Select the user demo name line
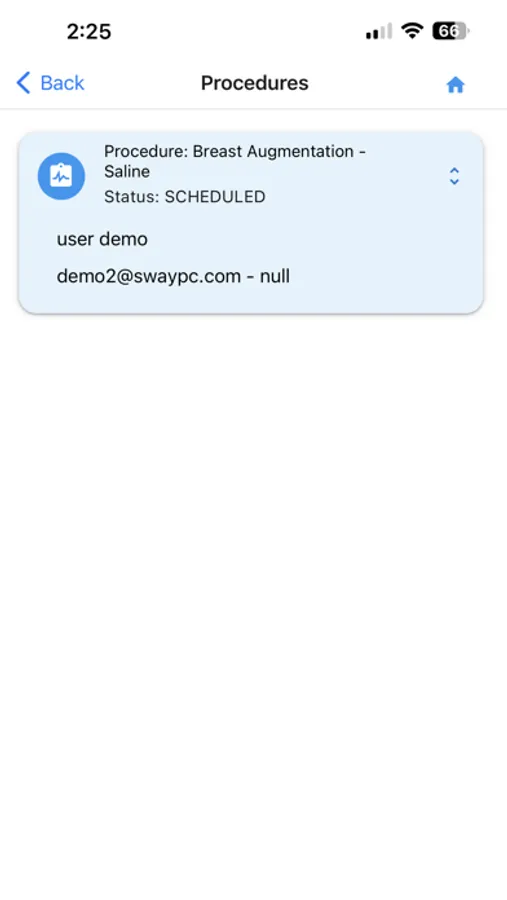This screenshot has height=900, width=507. click(102, 239)
